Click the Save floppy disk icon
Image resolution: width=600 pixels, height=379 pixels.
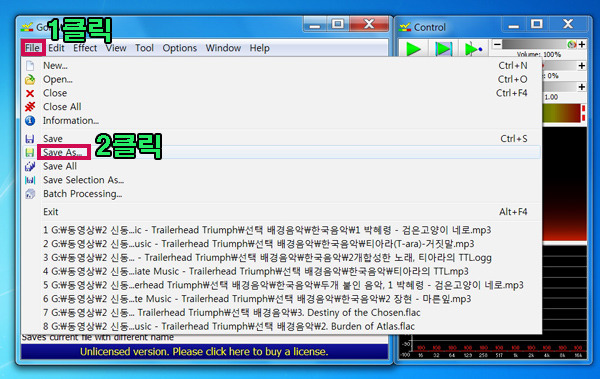[x=30, y=139]
